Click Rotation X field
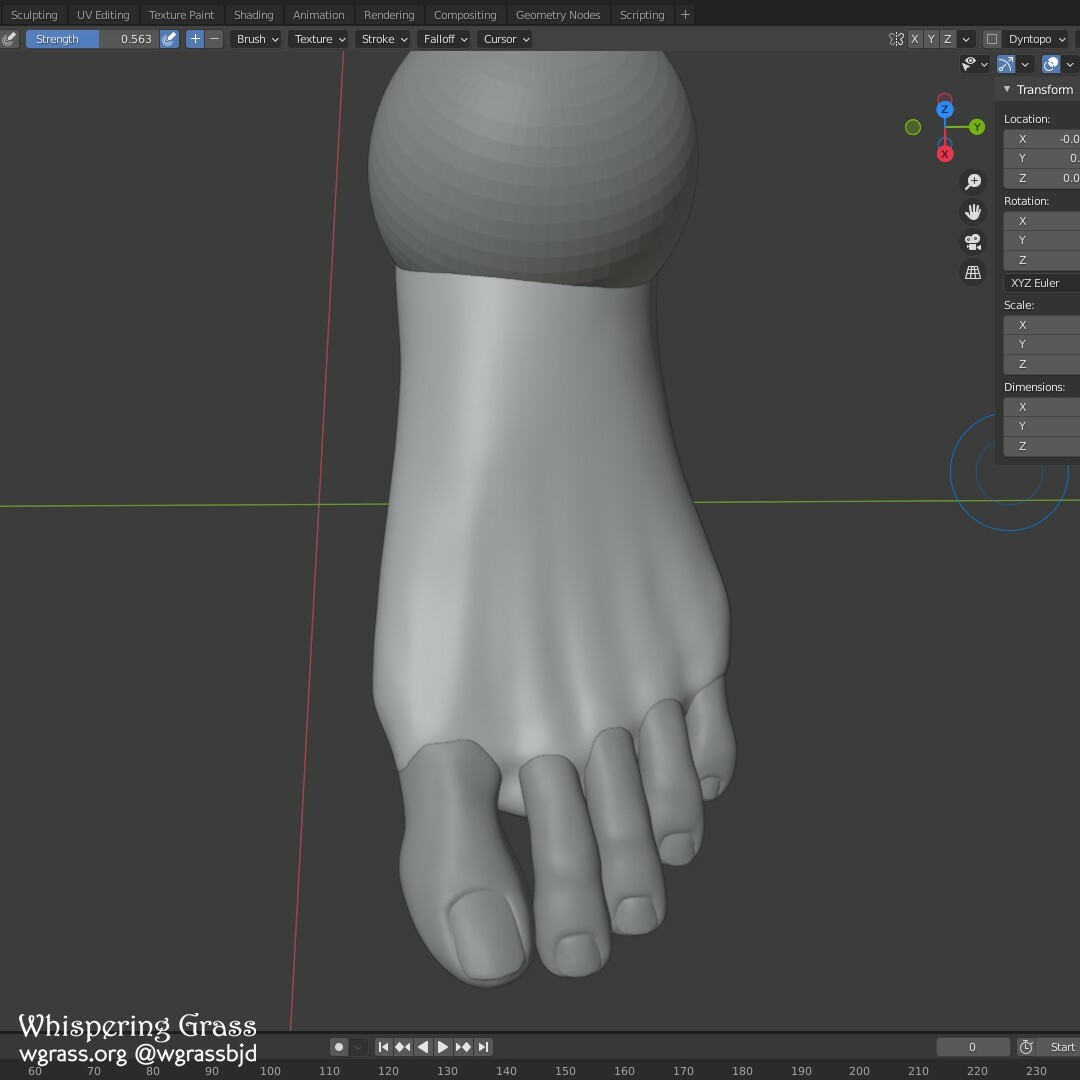The width and height of the screenshot is (1080, 1080). [1041, 220]
